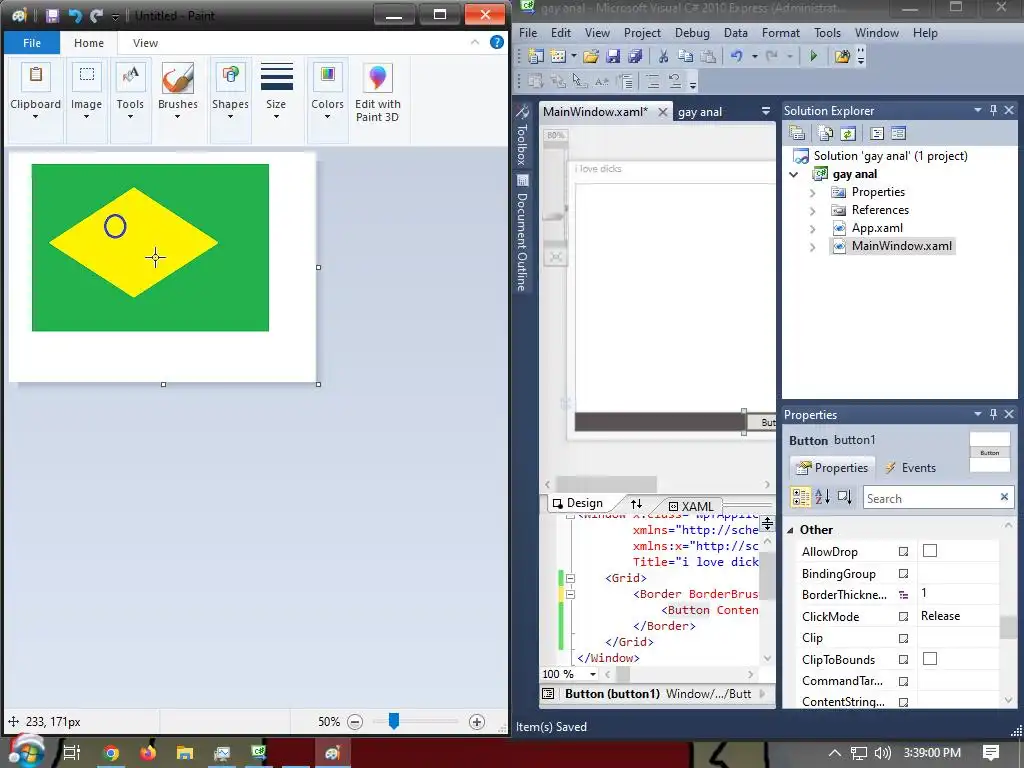The height and width of the screenshot is (768, 1024).
Task: Check the ClipToBounds checkbox
Action: click(930, 659)
